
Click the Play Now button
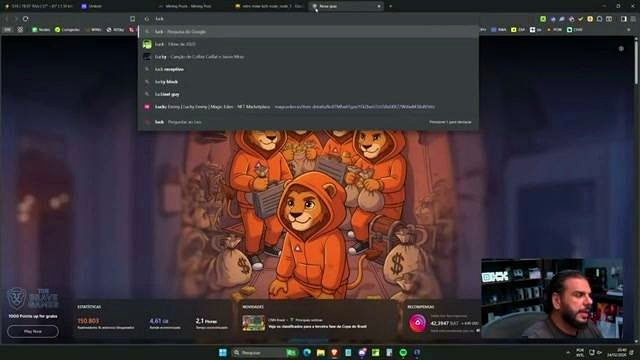[x=33, y=331]
